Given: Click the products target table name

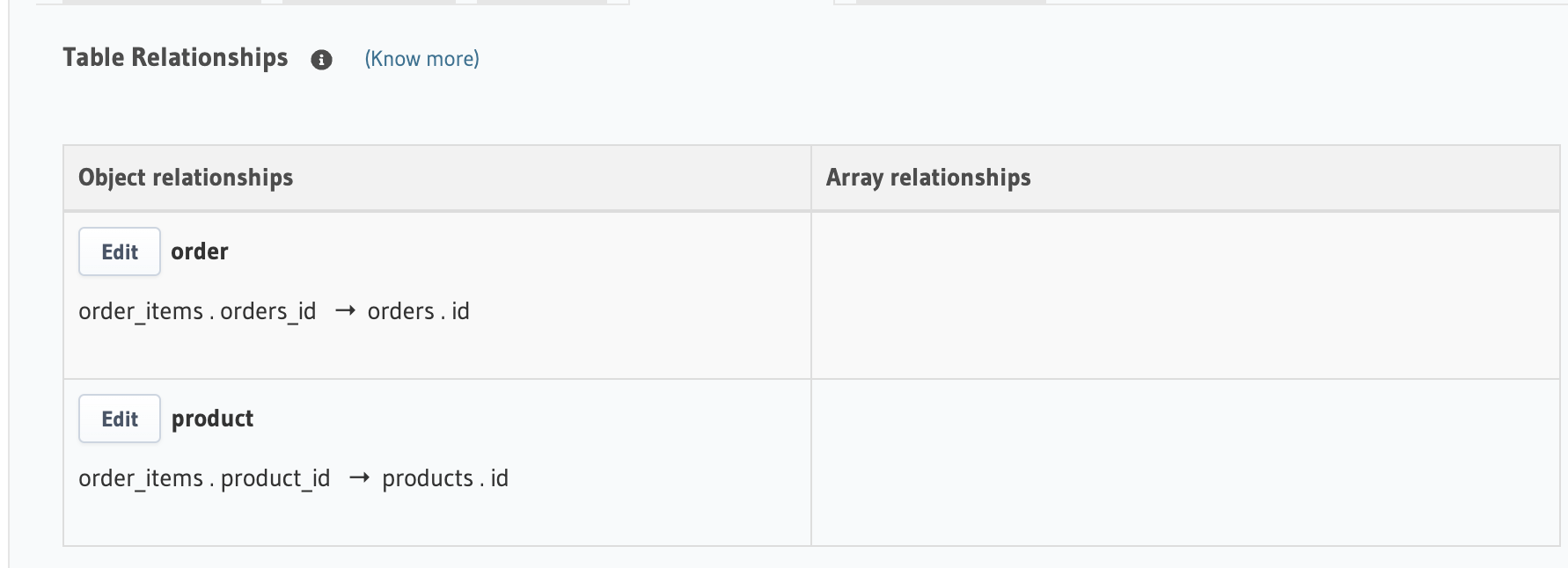Looking at the screenshot, I should [428, 478].
